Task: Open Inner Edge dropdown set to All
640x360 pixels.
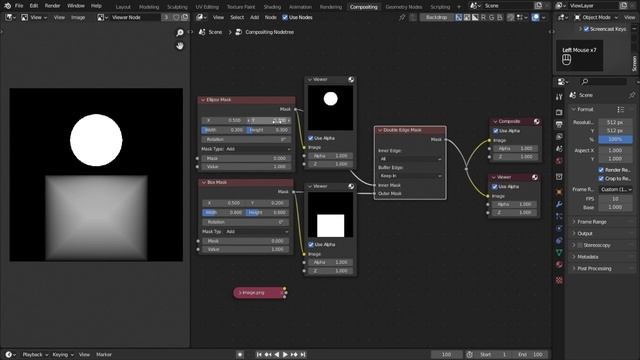Action: pyautogui.click(x=410, y=159)
